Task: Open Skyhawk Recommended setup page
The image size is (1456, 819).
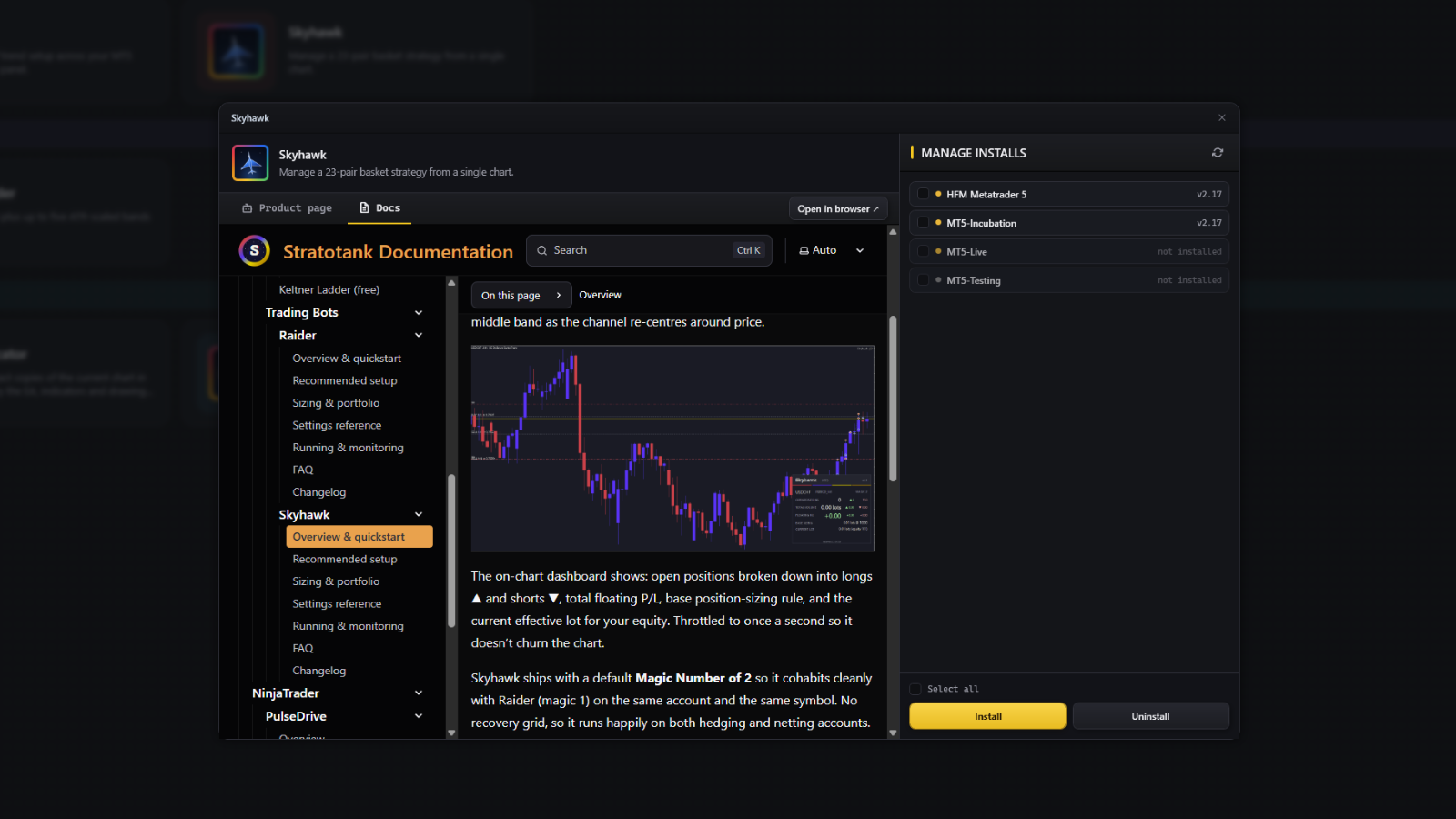Action: click(x=345, y=559)
